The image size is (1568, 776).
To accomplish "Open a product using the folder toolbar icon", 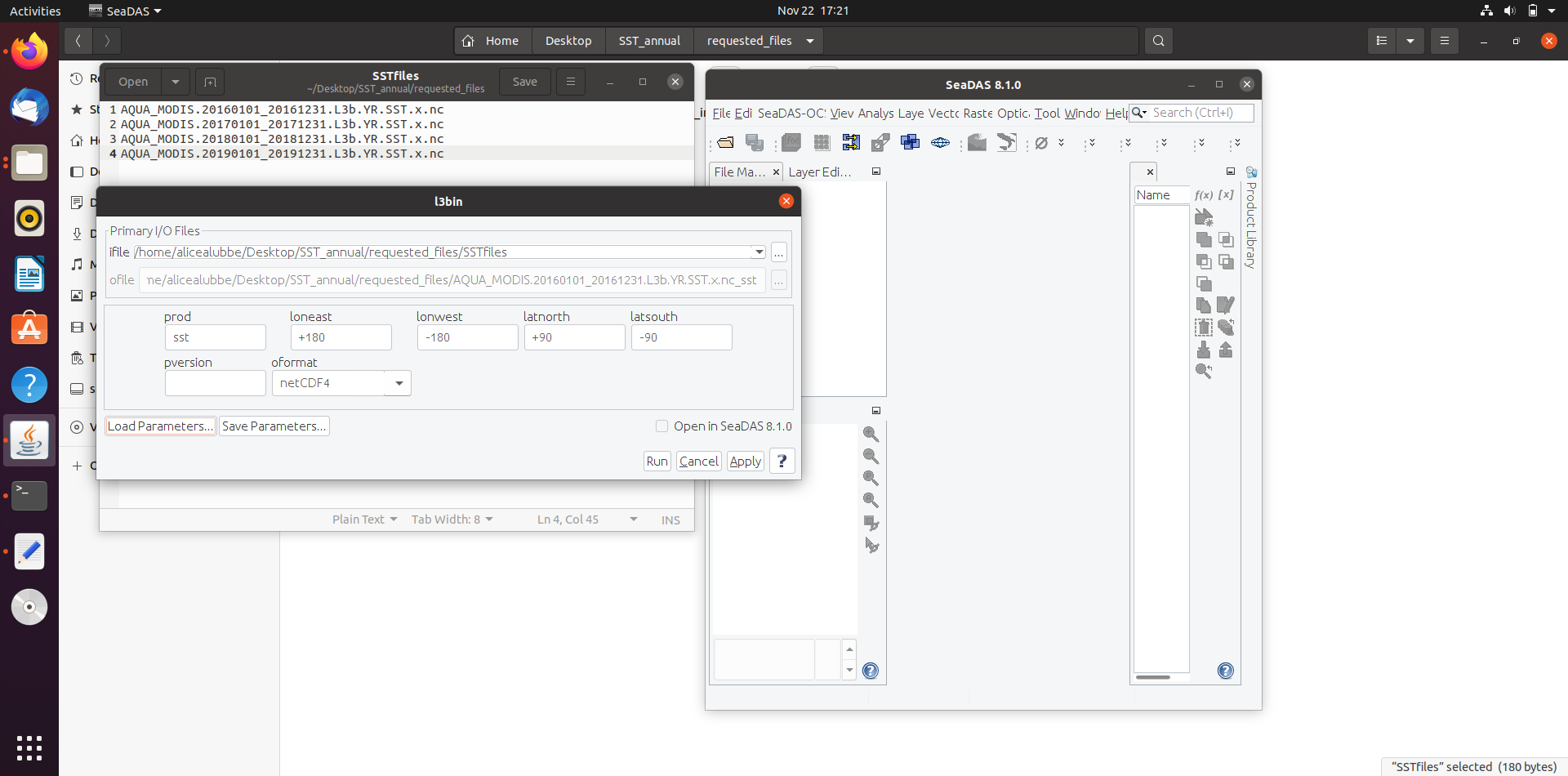I will coord(726,142).
